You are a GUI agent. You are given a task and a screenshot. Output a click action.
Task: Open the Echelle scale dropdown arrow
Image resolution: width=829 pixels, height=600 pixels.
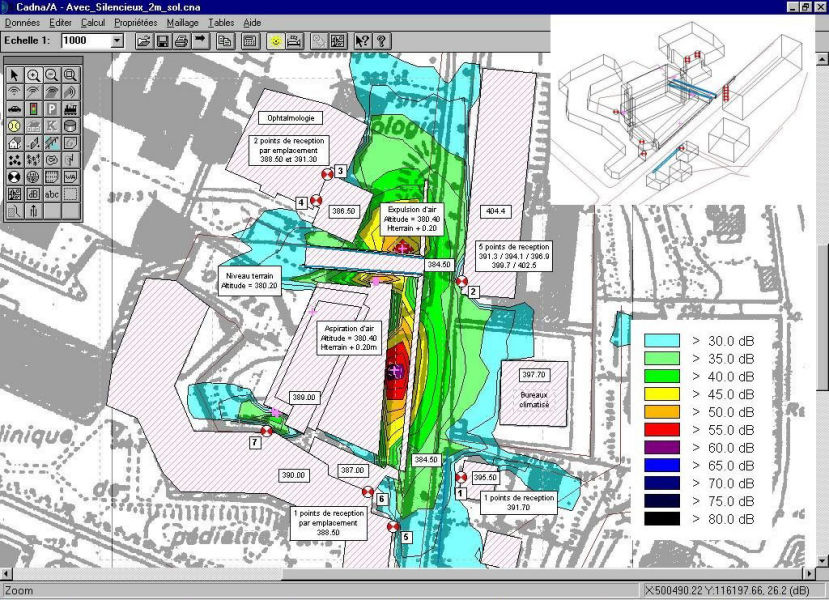coord(117,41)
